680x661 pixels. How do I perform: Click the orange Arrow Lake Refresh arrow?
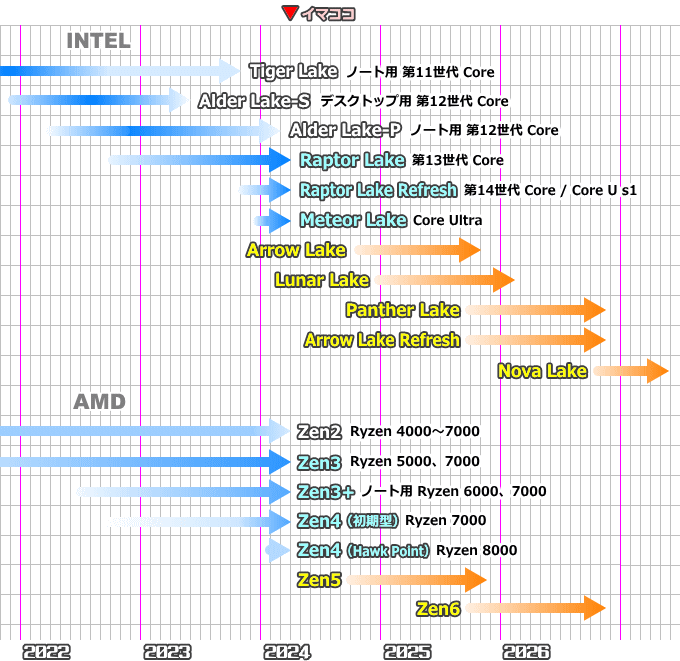coord(536,340)
